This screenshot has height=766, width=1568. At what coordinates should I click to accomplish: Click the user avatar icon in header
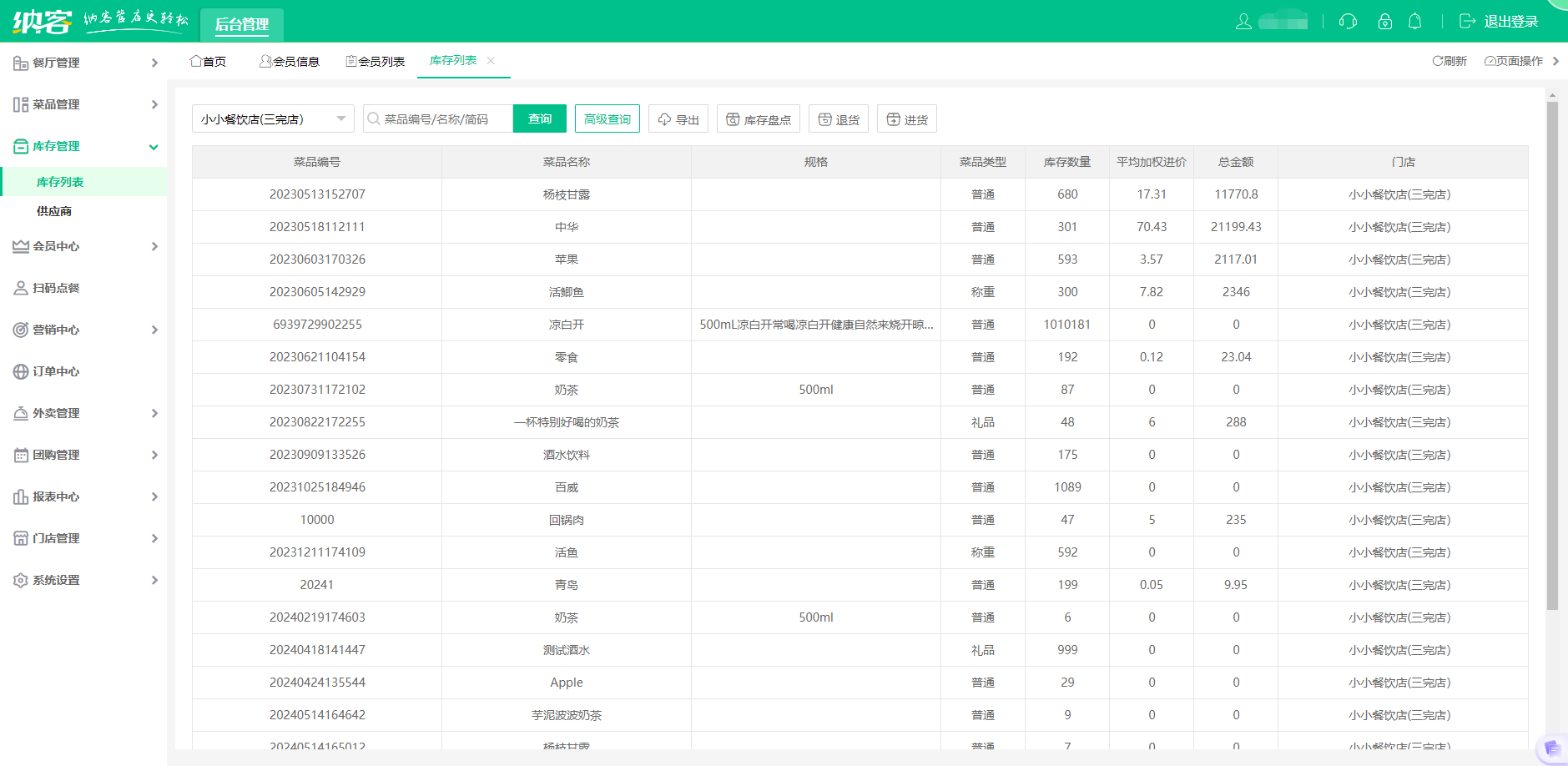coord(1243,22)
